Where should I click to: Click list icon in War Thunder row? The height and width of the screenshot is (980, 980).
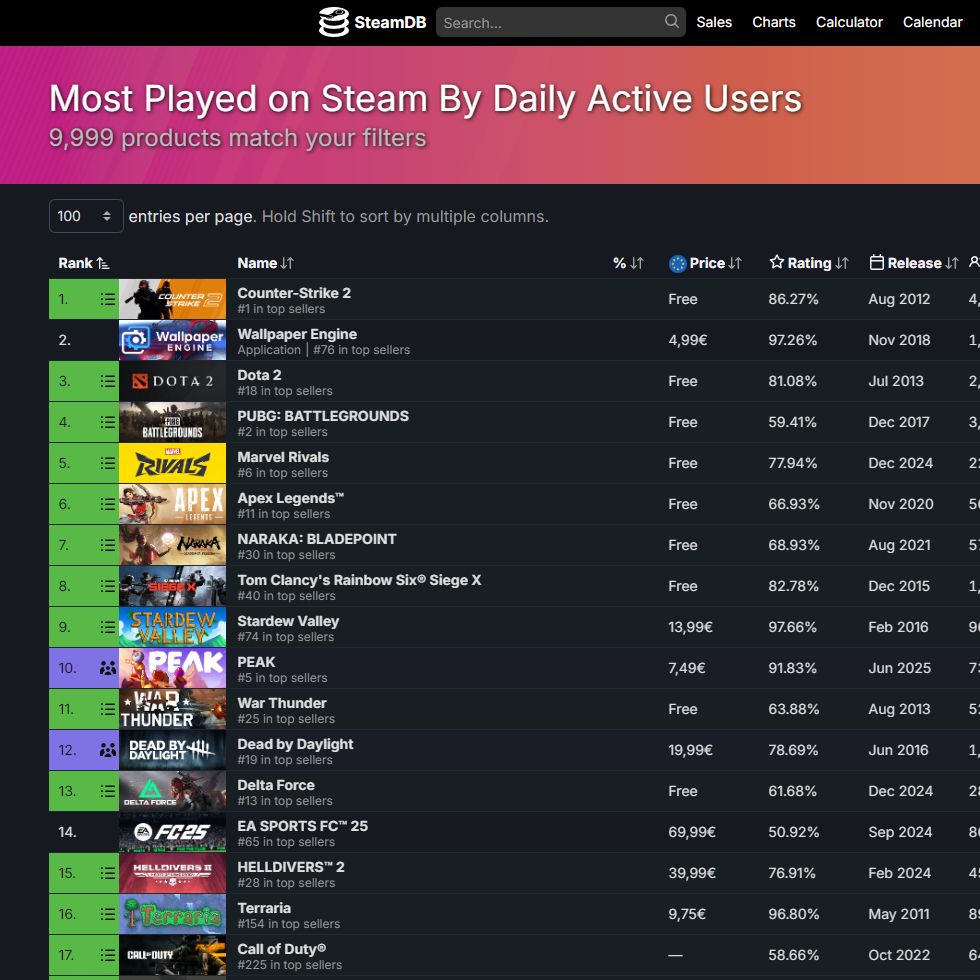pos(108,709)
